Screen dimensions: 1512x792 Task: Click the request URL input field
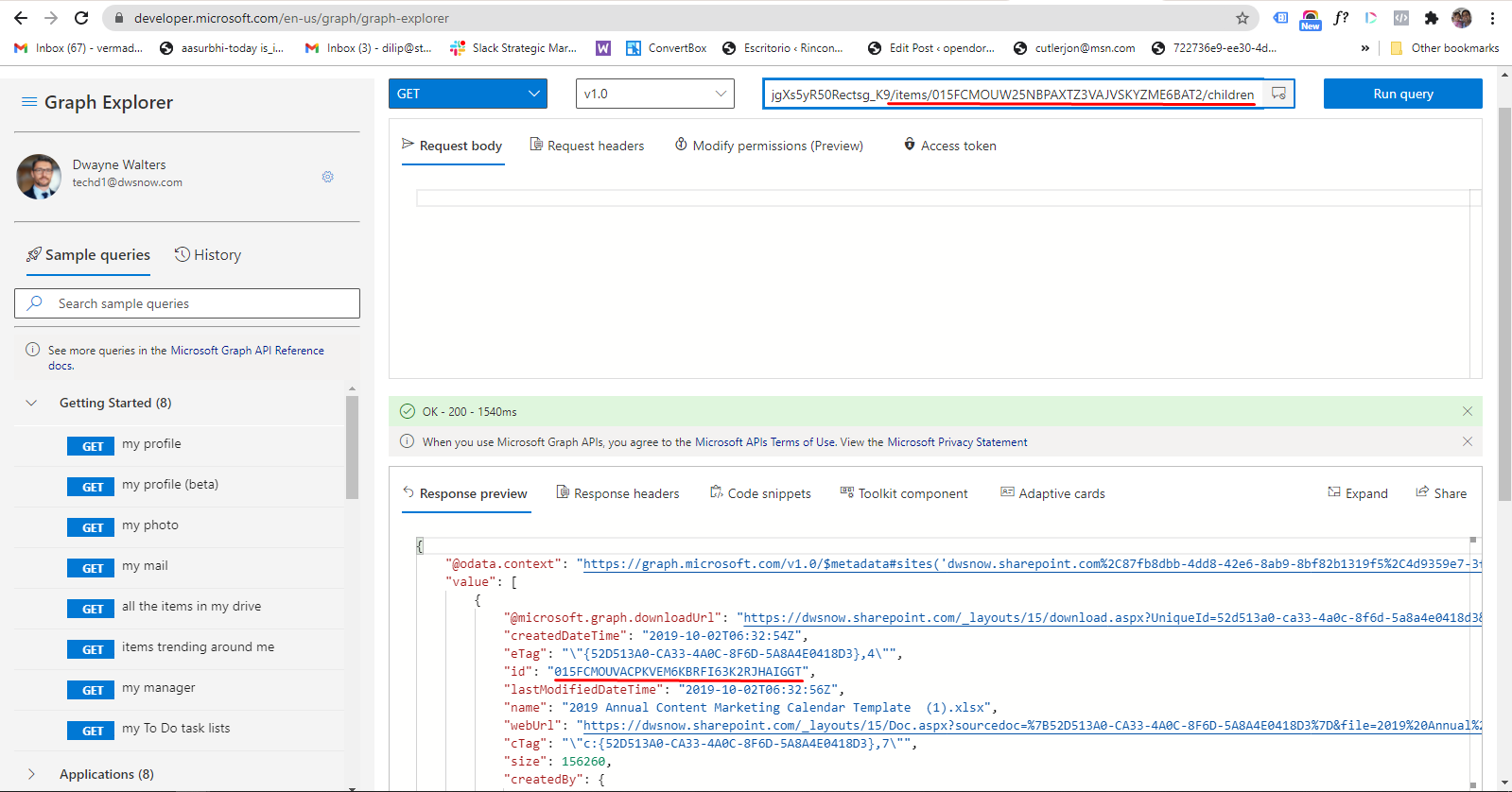tap(1013, 94)
